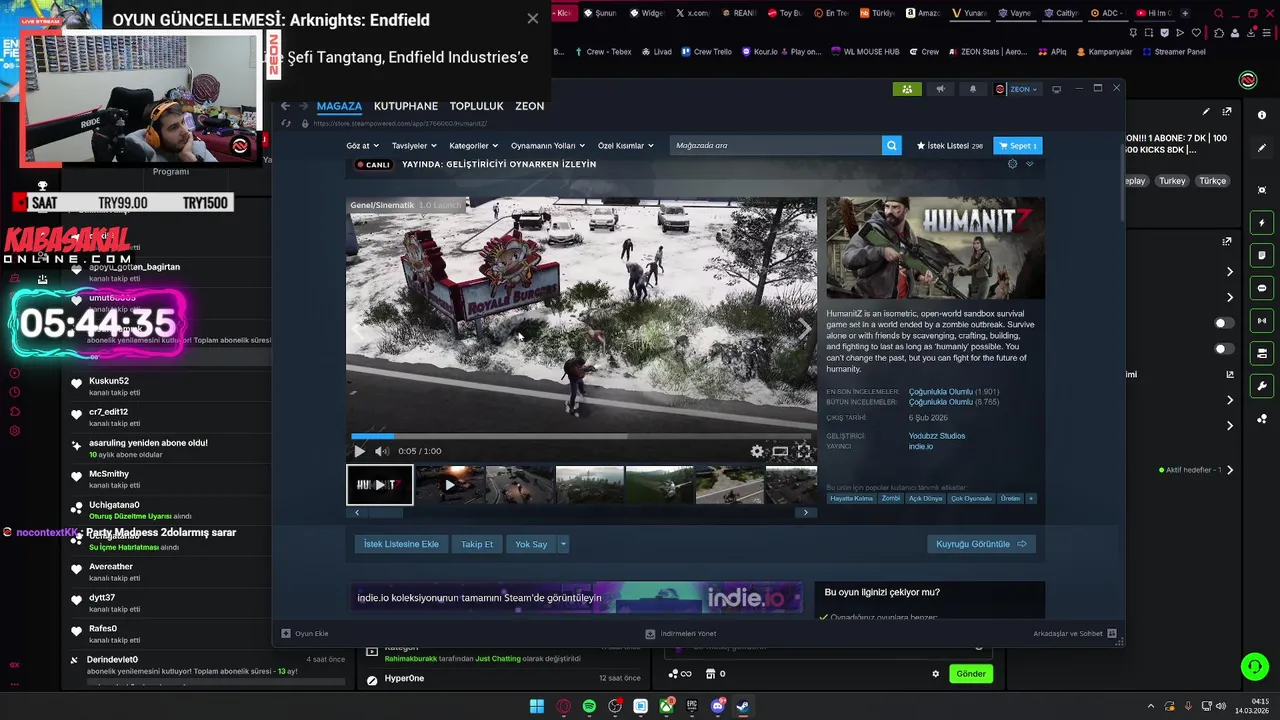Expand more tags plus button
Image resolution: width=1280 pixels, height=720 pixels.
point(1030,498)
